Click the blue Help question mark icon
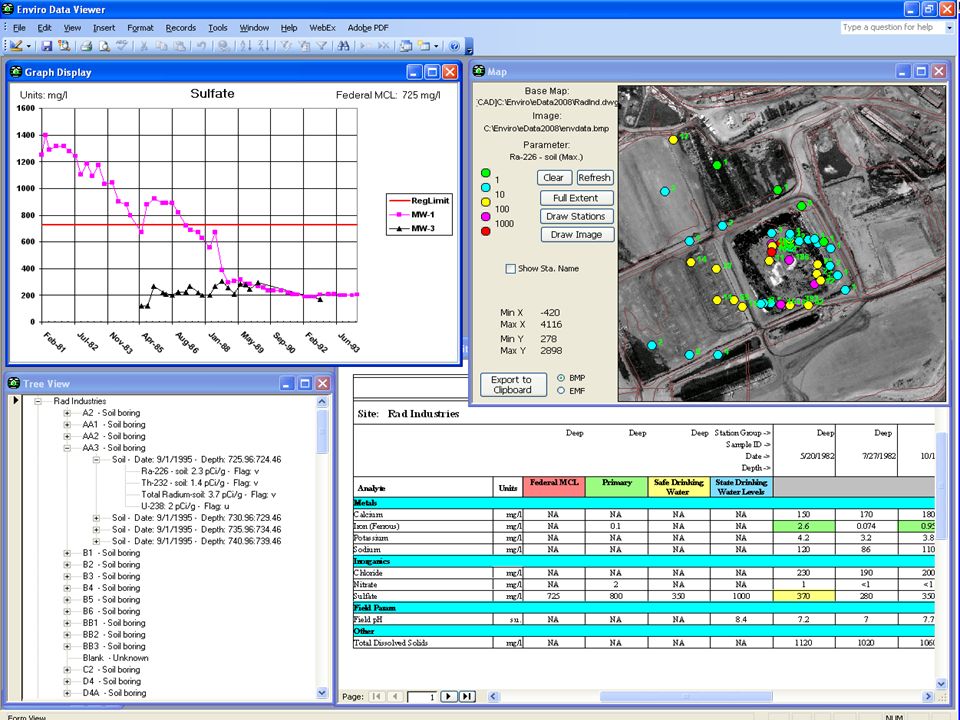 [454, 46]
